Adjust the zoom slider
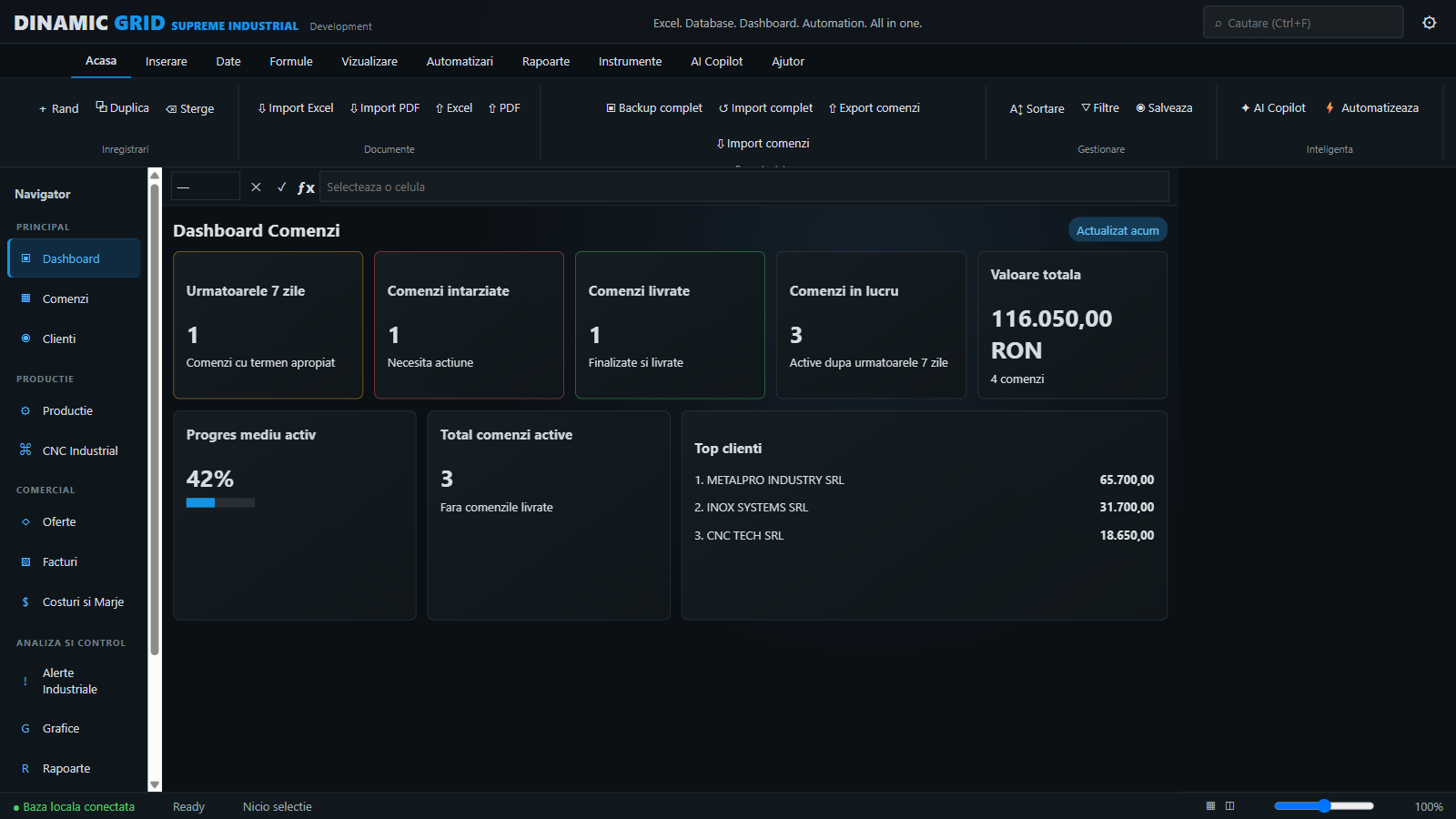Image resolution: width=1456 pixels, height=819 pixels. click(1324, 806)
